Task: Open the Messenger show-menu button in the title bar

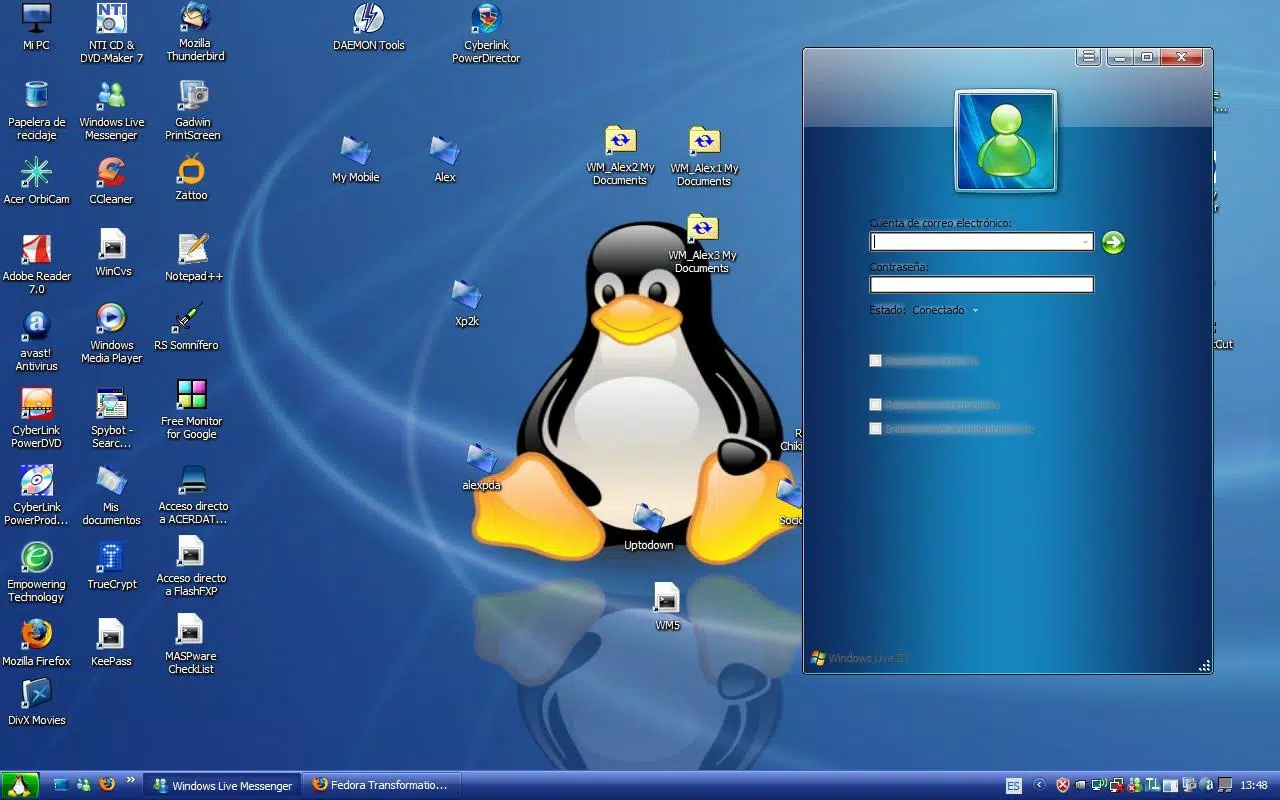Action: 1089,57
